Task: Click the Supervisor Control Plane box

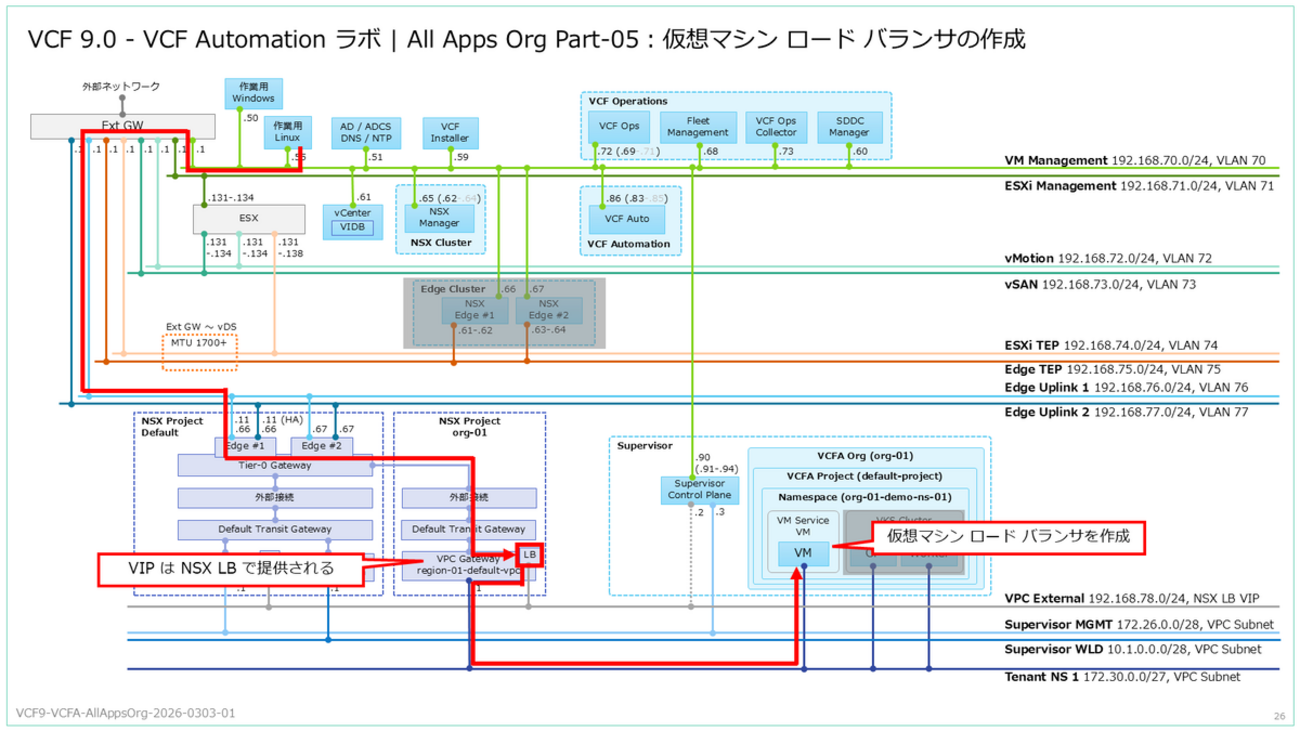Action: pos(699,490)
